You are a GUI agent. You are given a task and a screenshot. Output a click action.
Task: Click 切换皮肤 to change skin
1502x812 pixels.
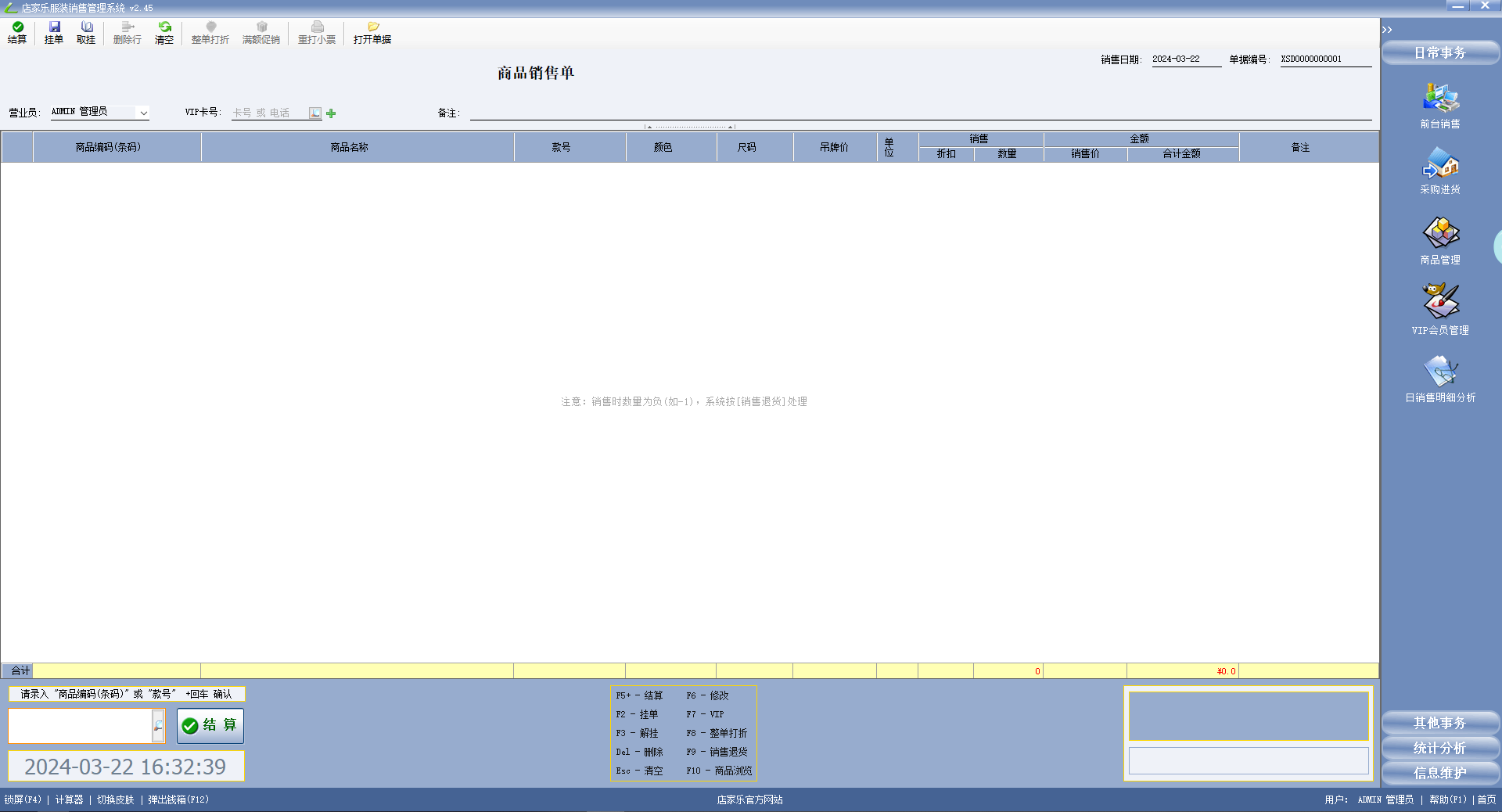coord(115,799)
